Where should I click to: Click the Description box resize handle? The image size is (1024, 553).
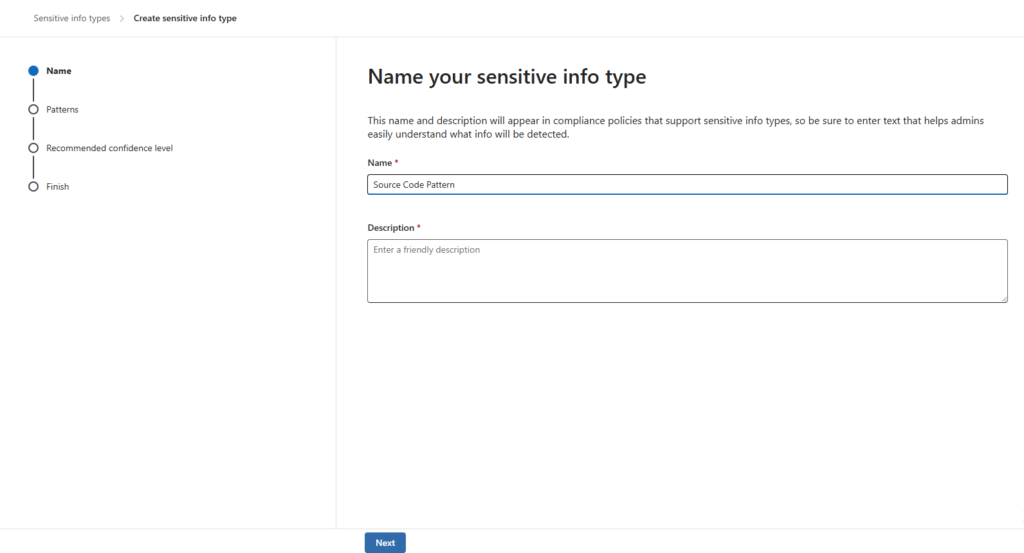pos(1003,297)
